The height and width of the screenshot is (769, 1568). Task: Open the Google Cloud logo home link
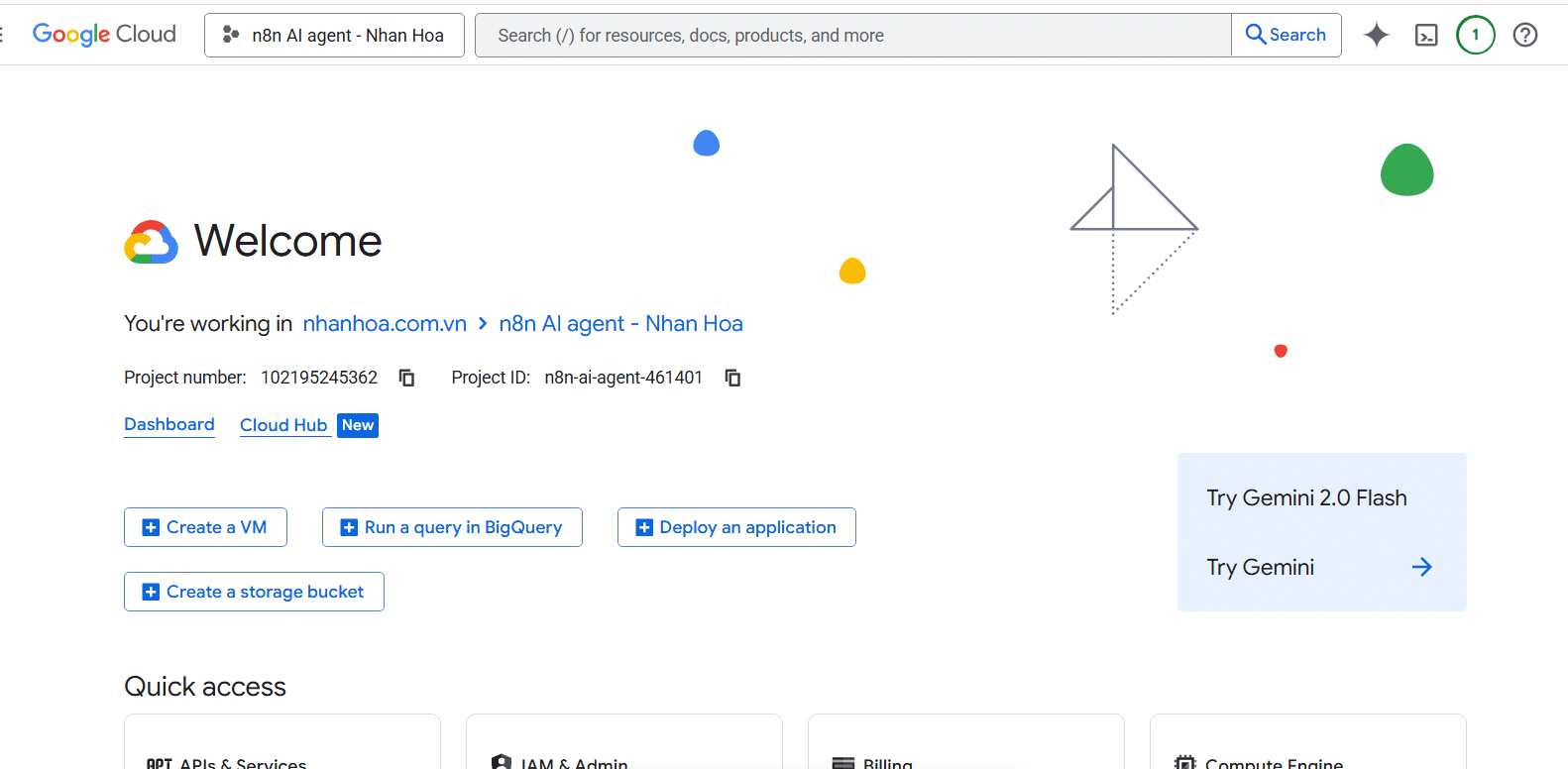pos(104,35)
